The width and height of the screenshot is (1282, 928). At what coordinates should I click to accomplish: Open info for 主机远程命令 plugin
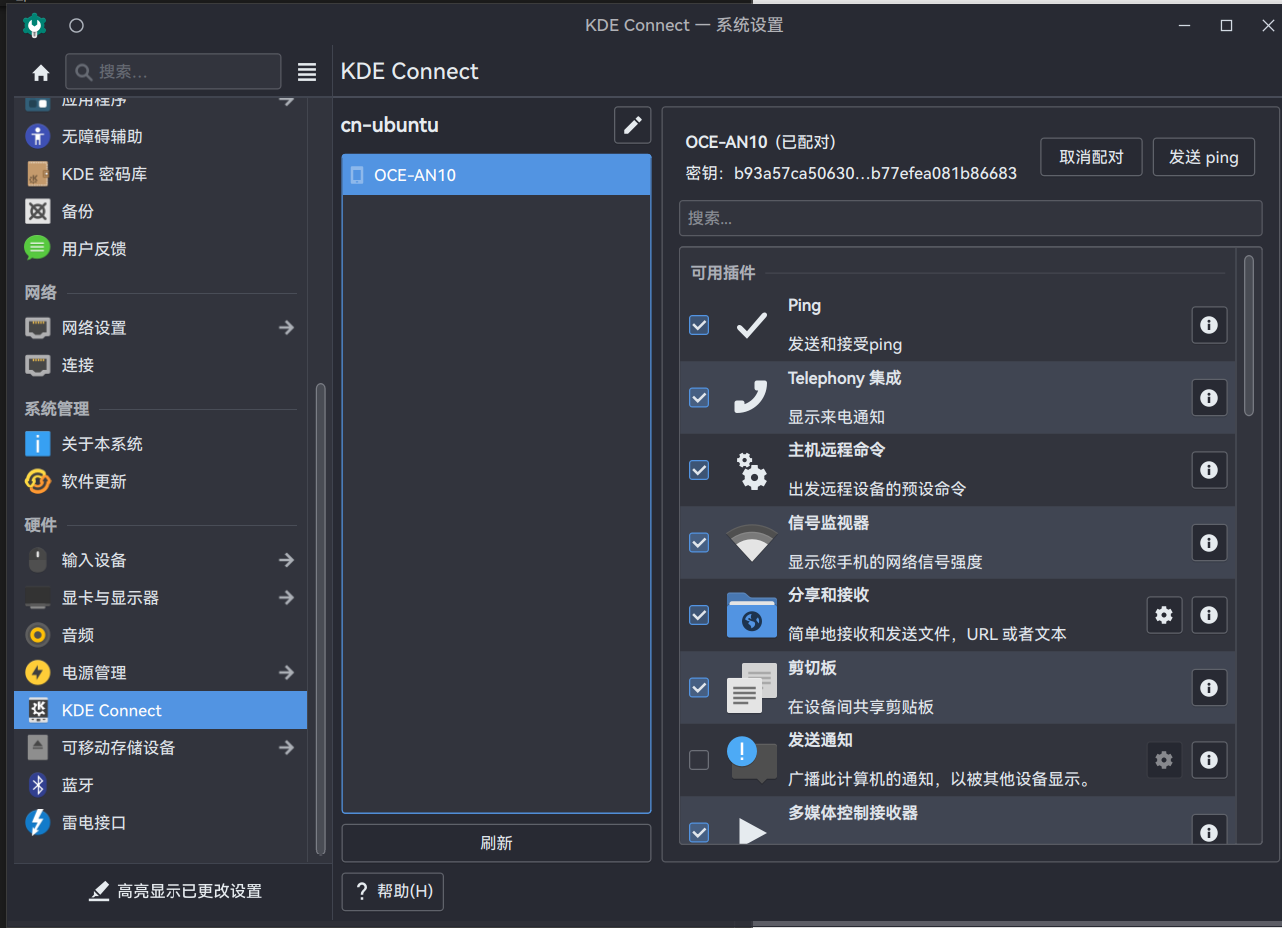coord(1209,470)
